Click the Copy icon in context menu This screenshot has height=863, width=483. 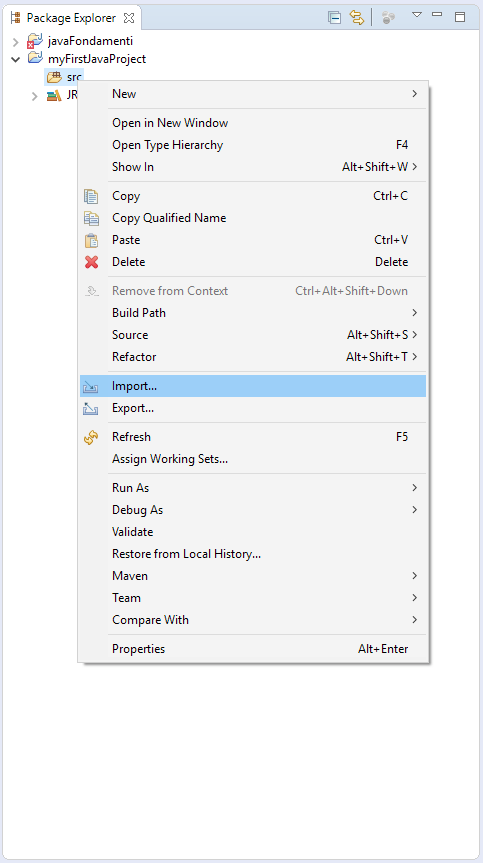91,196
